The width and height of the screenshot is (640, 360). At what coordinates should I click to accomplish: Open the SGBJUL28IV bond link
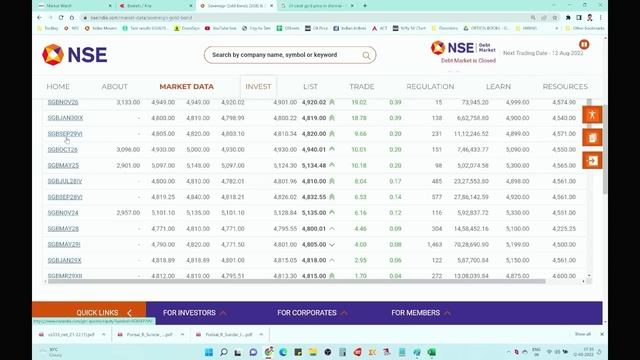[x=65, y=181]
